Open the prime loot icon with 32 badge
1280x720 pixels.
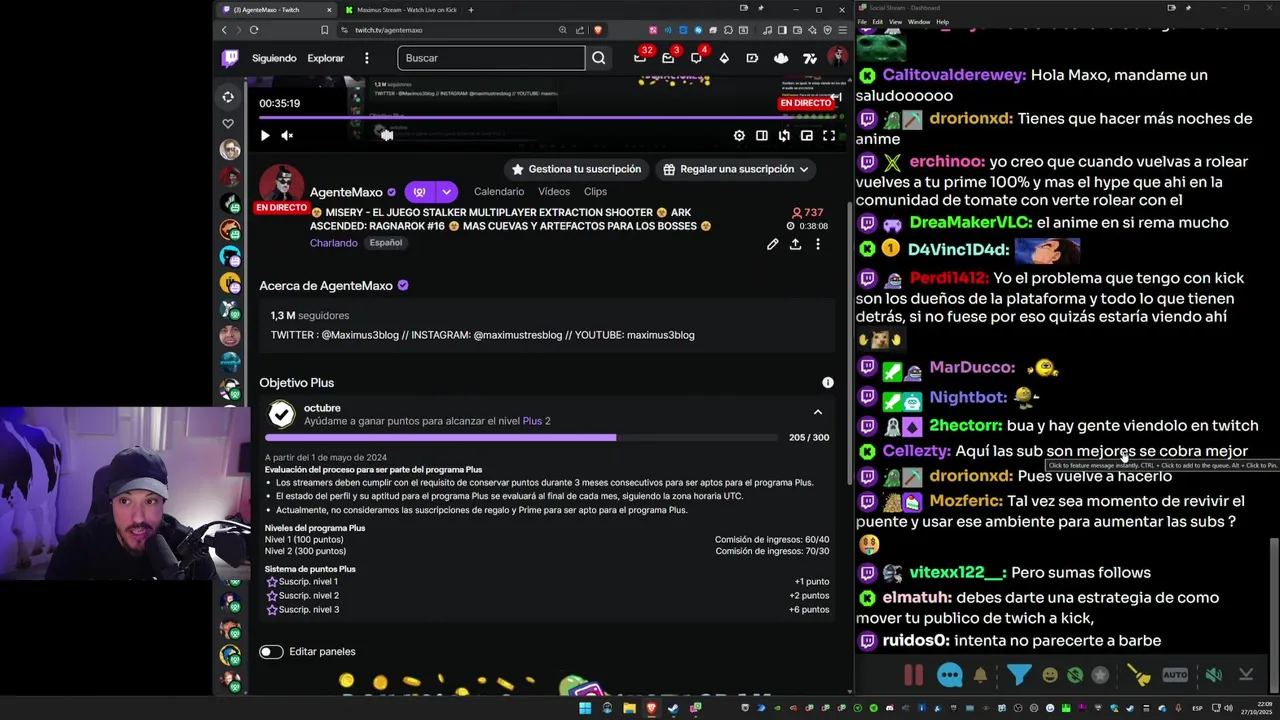coord(640,58)
